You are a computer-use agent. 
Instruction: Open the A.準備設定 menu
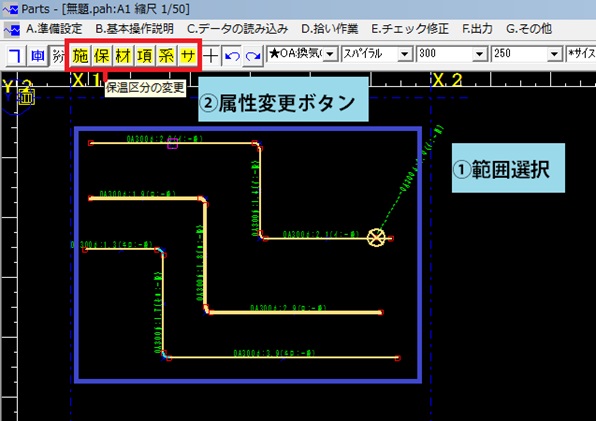(54, 29)
